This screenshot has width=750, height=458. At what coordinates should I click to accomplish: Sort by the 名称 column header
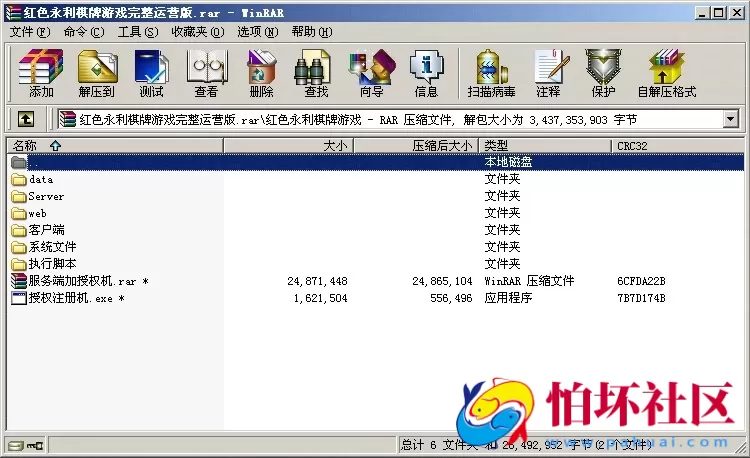point(115,145)
